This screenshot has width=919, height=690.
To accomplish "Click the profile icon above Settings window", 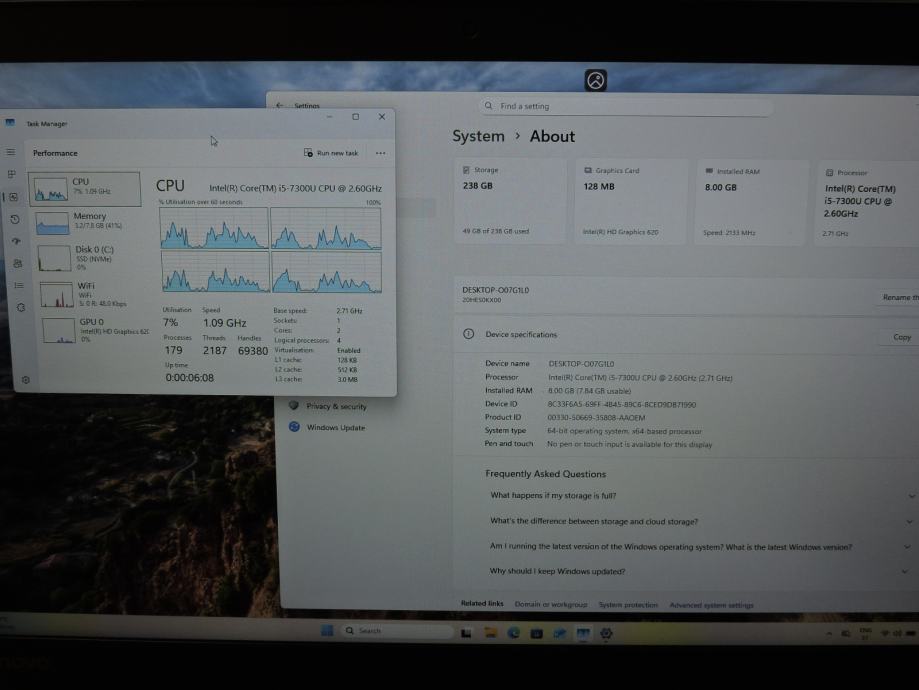I will 595,80.
